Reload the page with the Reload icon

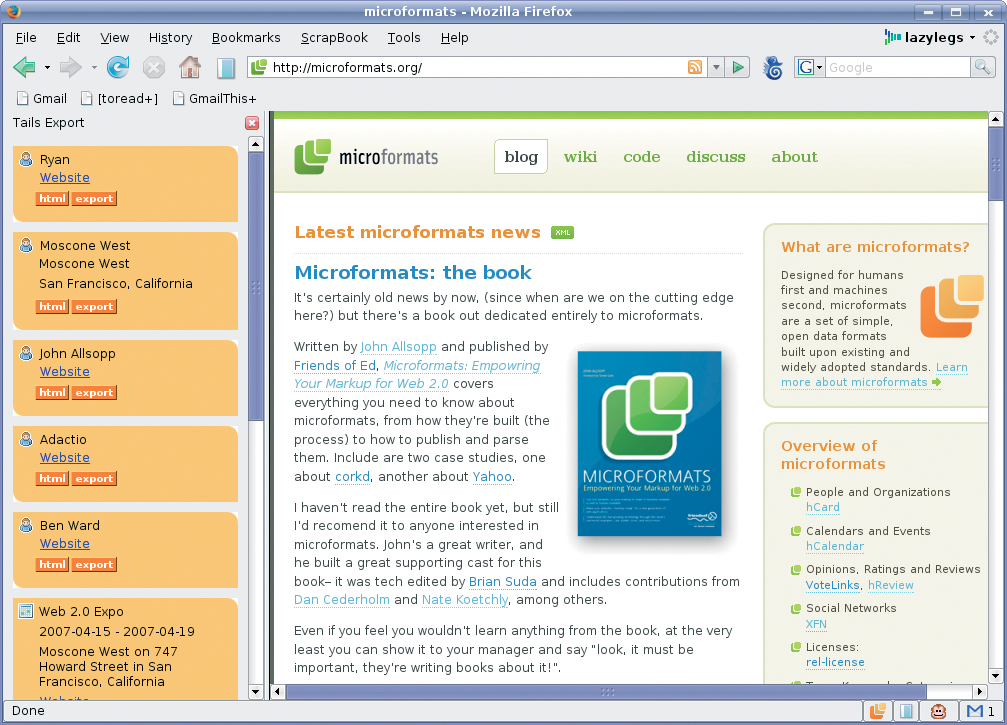click(x=118, y=67)
